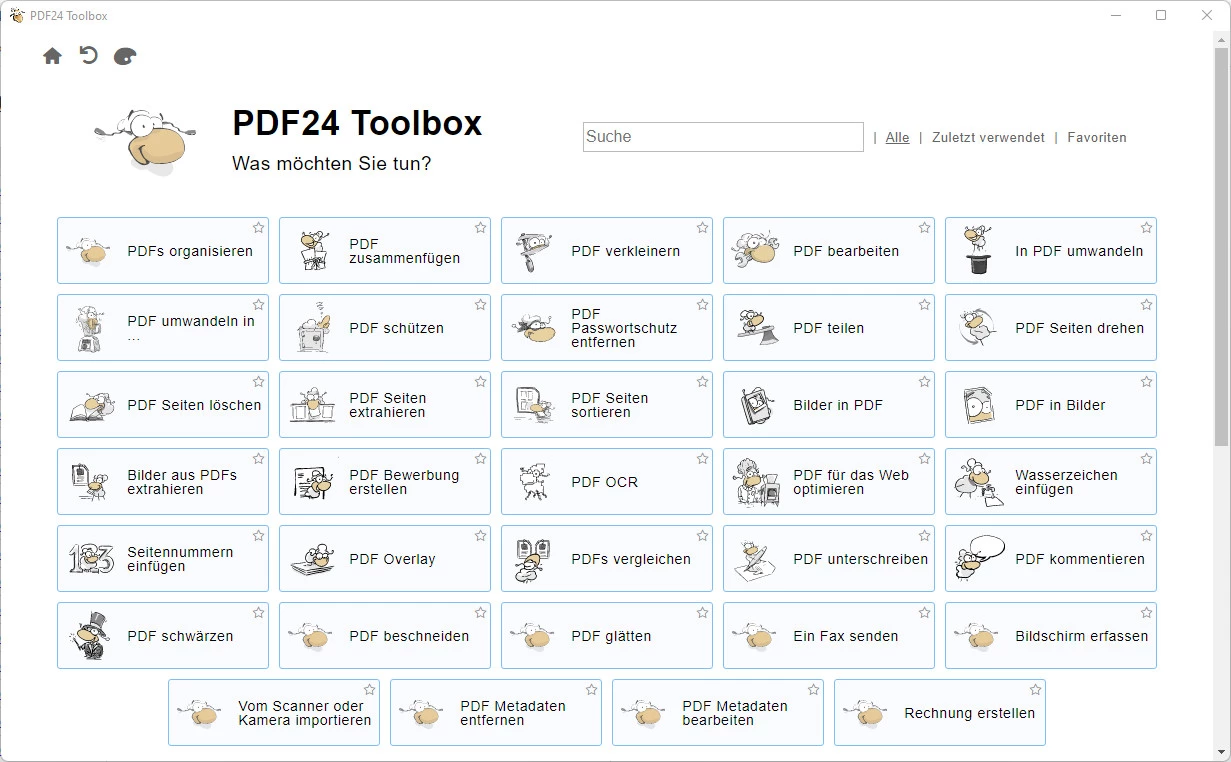The width and height of the screenshot is (1231, 762).
Task: Click the PDF verkleinern sheep icon
Action: coord(534,251)
